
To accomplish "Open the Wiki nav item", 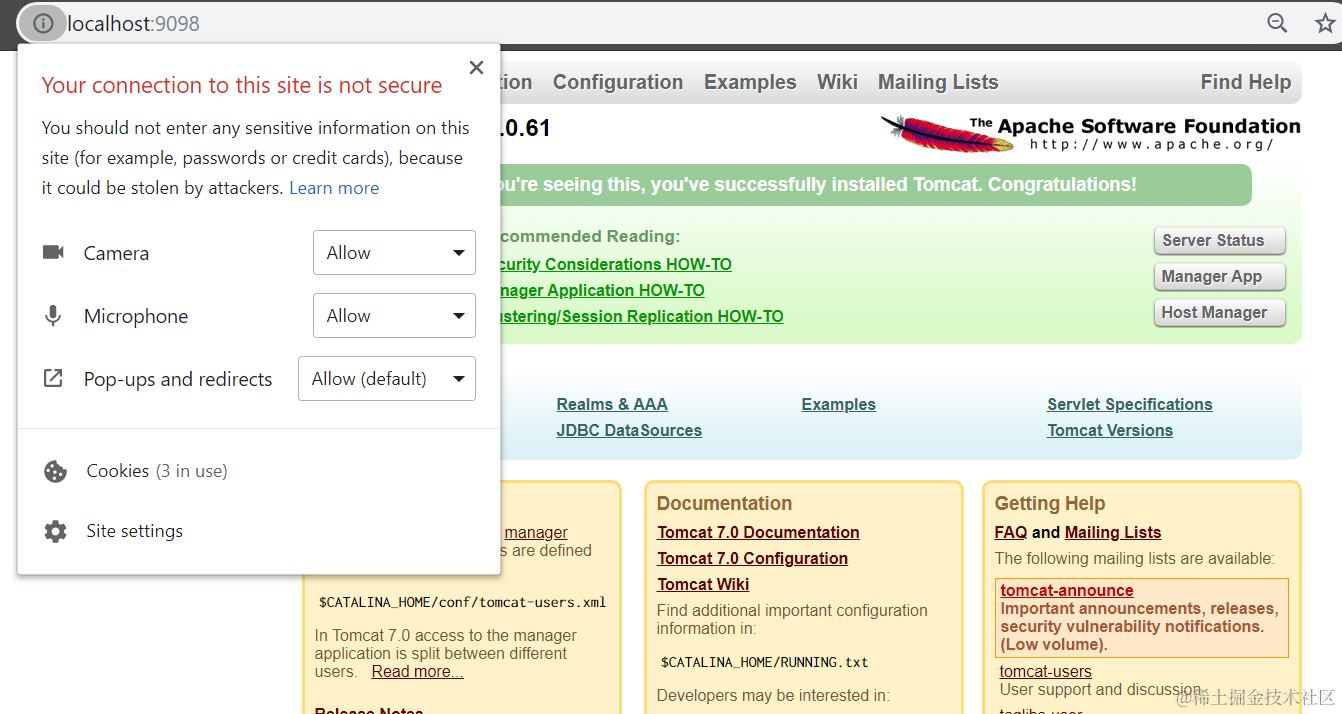I will pyautogui.click(x=837, y=82).
